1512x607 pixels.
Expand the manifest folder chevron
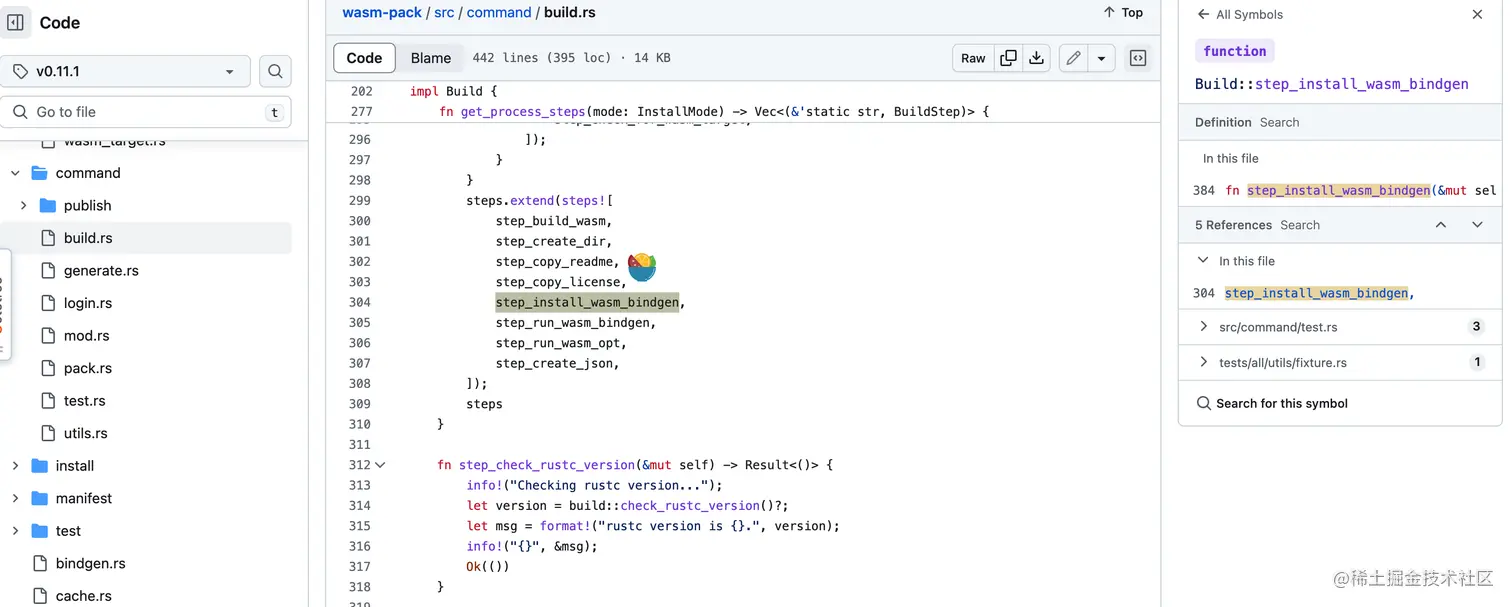[15, 498]
